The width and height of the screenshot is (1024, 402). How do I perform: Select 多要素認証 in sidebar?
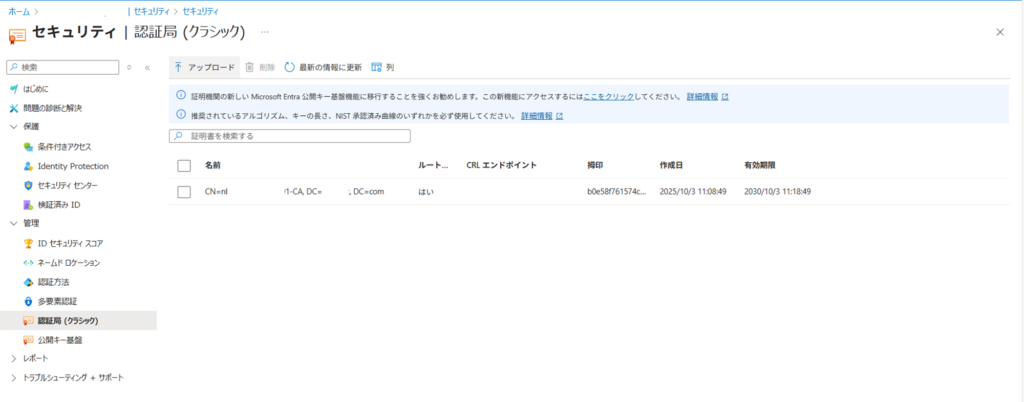tap(56, 301)
